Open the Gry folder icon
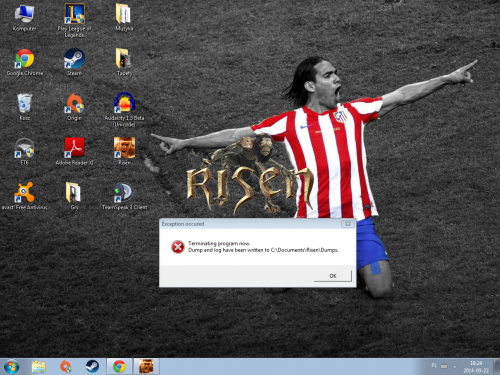Screen dimensions: 500x375 pyautogui.click(x=74, y=196)
